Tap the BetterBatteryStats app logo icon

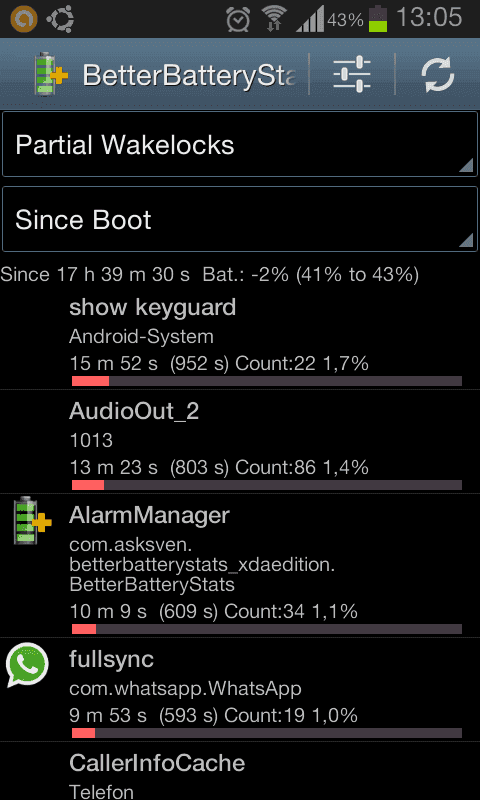51,76
